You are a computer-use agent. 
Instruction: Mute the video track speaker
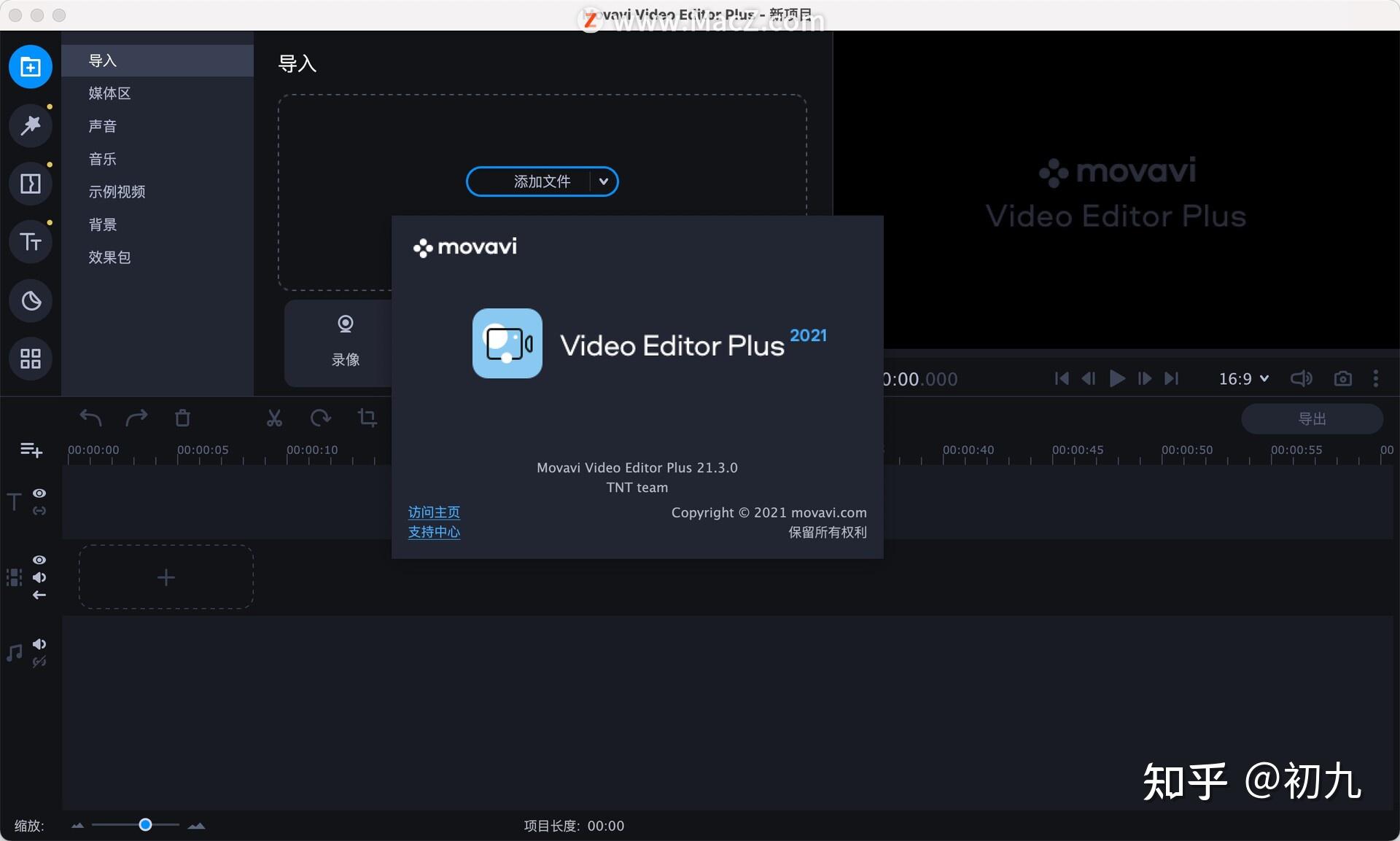(39, 577)
